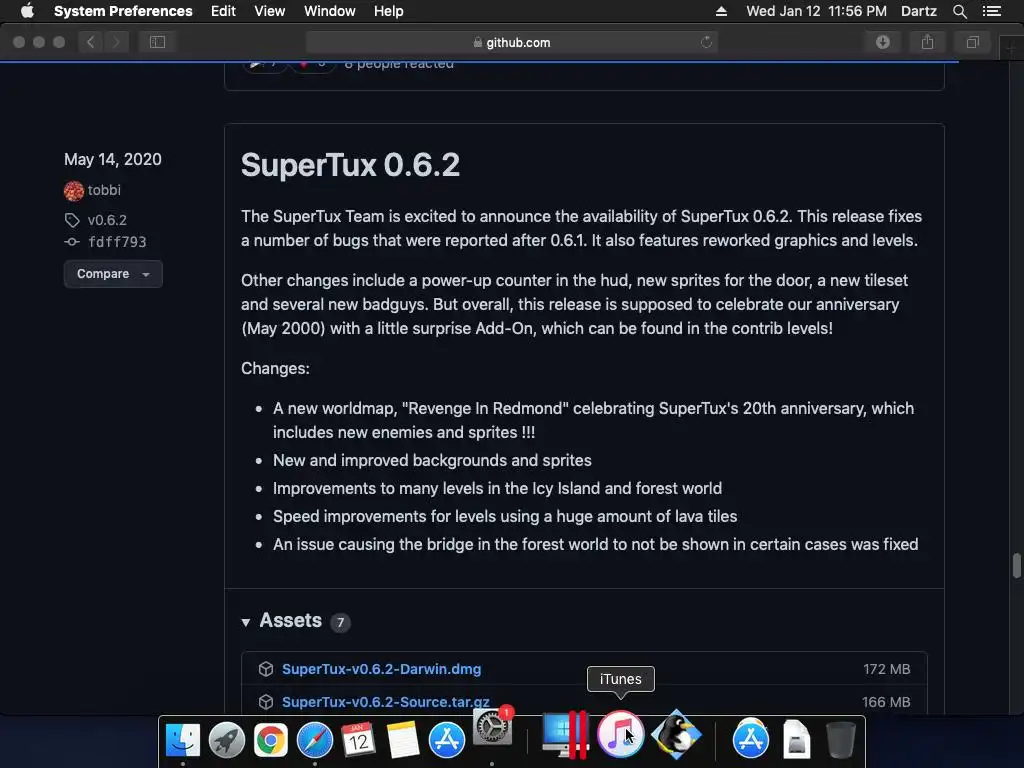Download SuperTux-v0.6.2-Source.tar.gz
The image size is (1024, 768).
[x=386, y=702]
